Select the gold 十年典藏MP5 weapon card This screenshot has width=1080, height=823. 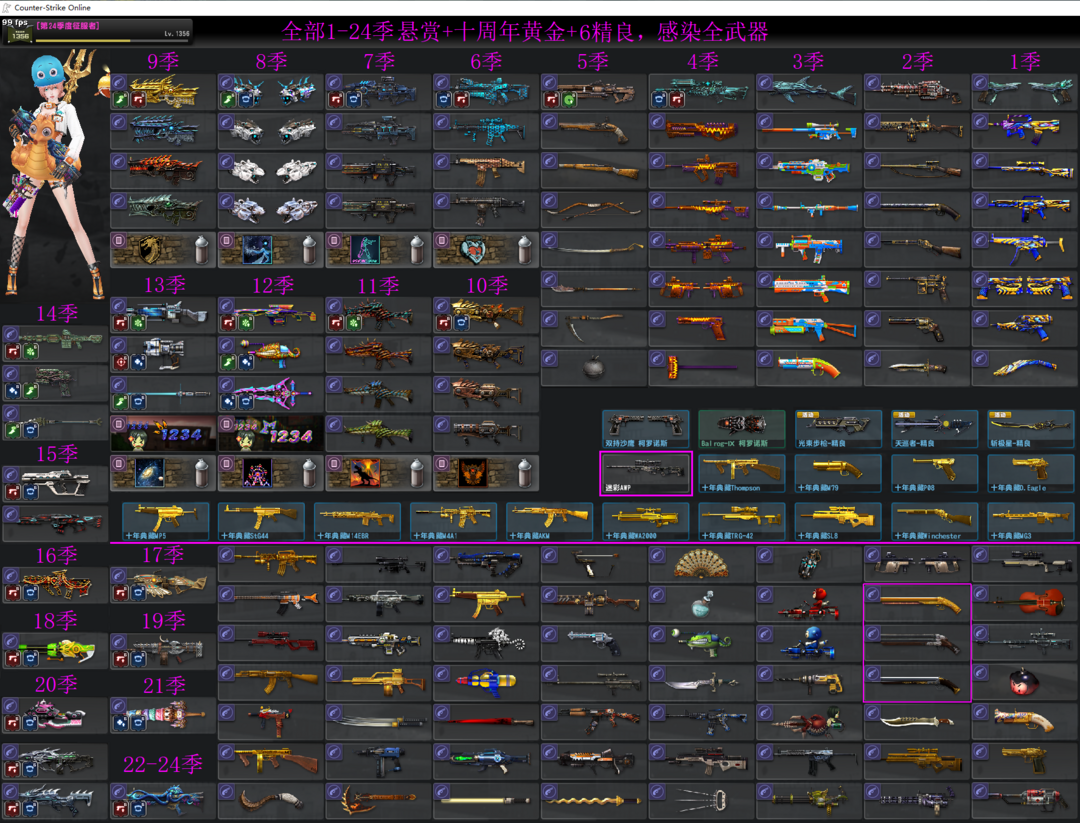[x=165, y=521]
